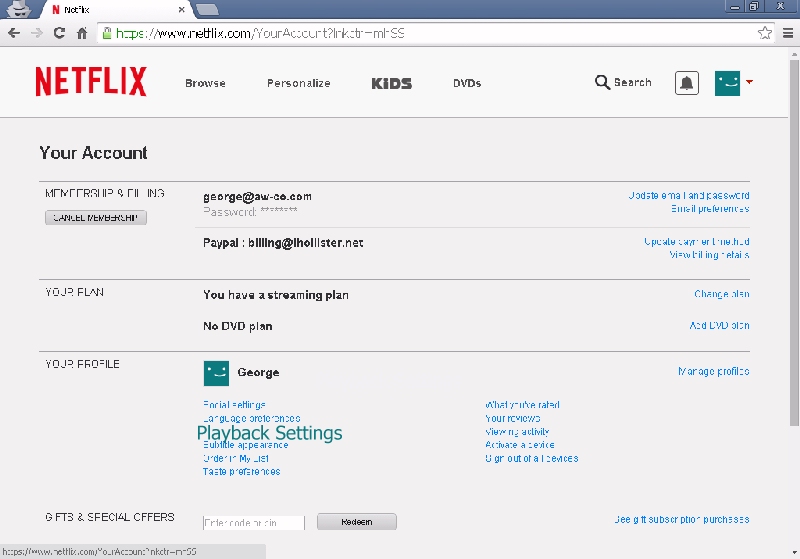800x559 pixels.
Task: Open the Search magnifier
Action: click(602, 82)
